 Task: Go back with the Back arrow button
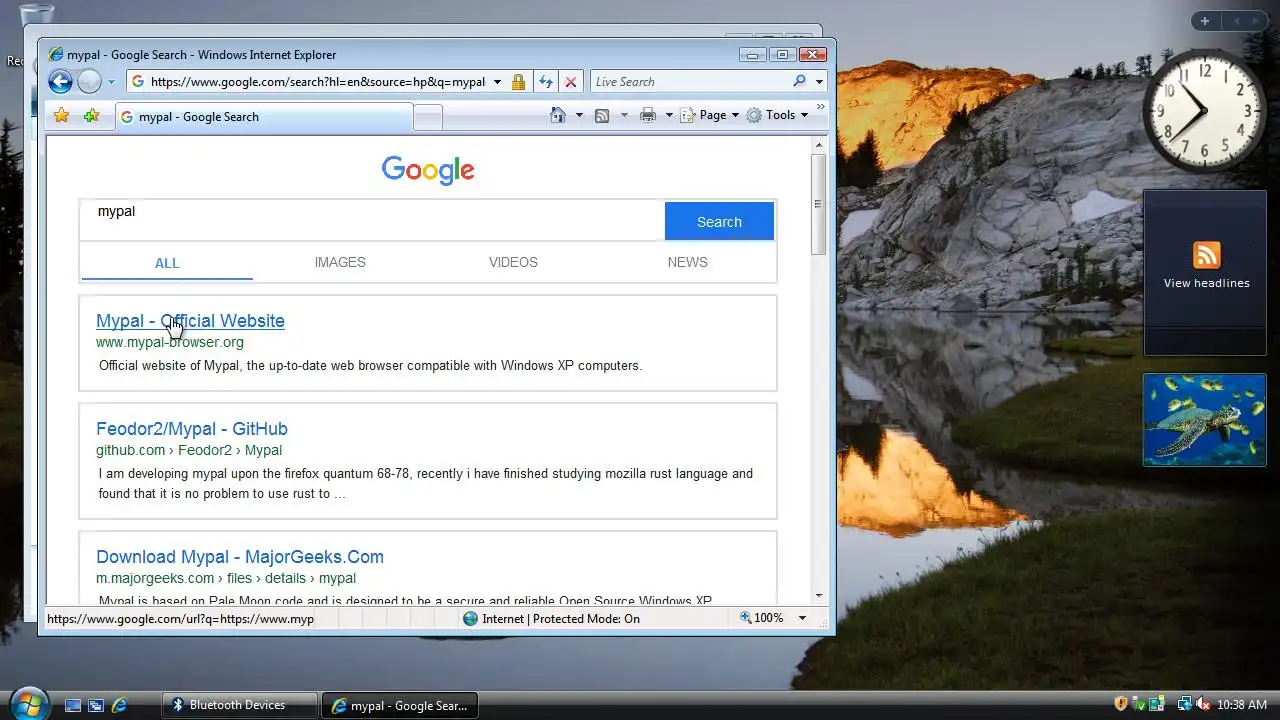pyautogui.click(x=60, y=82)
